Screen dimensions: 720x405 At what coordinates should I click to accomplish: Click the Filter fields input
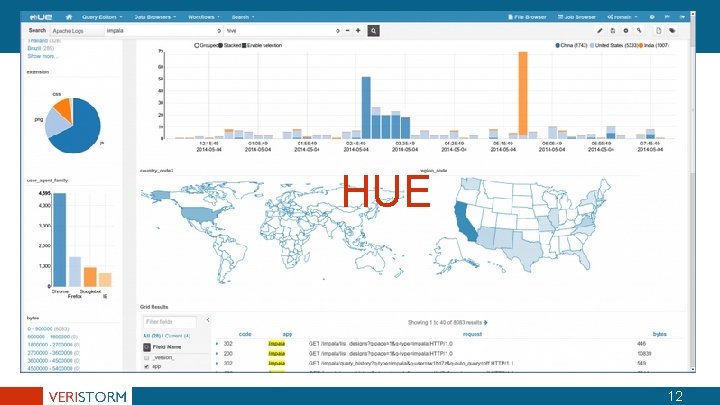point(169,321)
